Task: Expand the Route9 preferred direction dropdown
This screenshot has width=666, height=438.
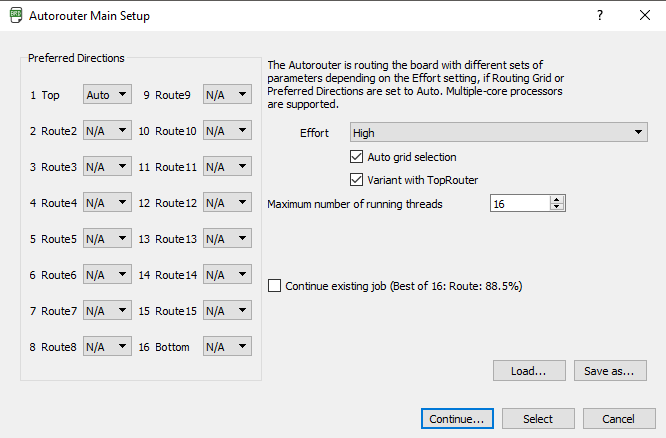Action: click(227, 94)
